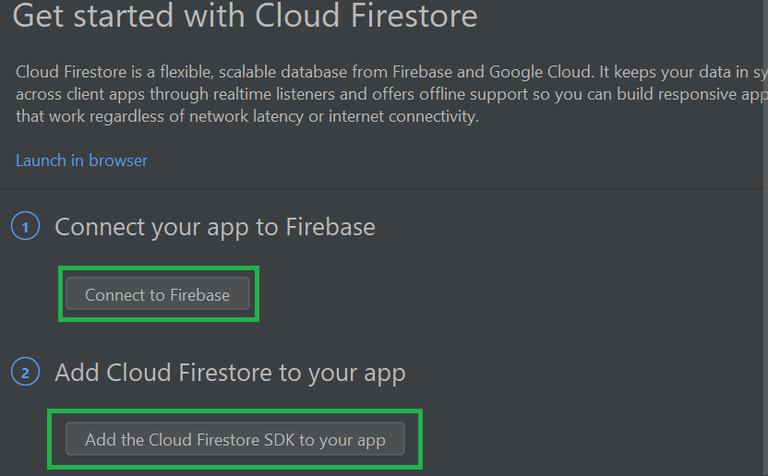Click the word Firestore in the page title

[406, 16]
